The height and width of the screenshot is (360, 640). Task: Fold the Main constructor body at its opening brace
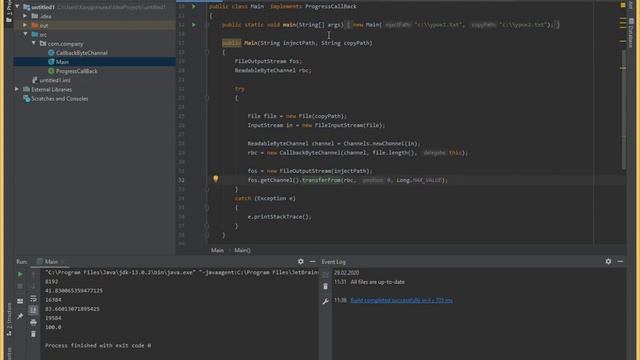point(207,52)
